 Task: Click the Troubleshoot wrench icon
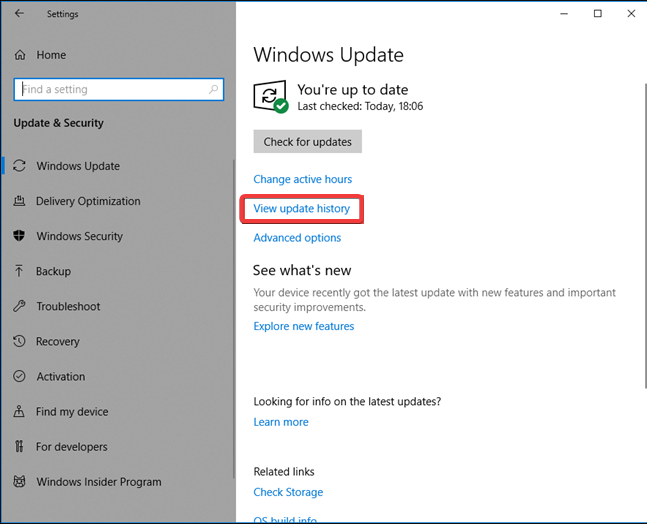[x=19, y=306]
